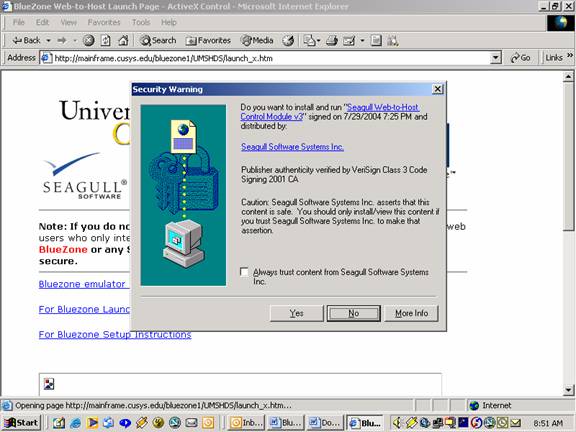
Task: Click the Refresh page icon
Action: click(106, 40)
